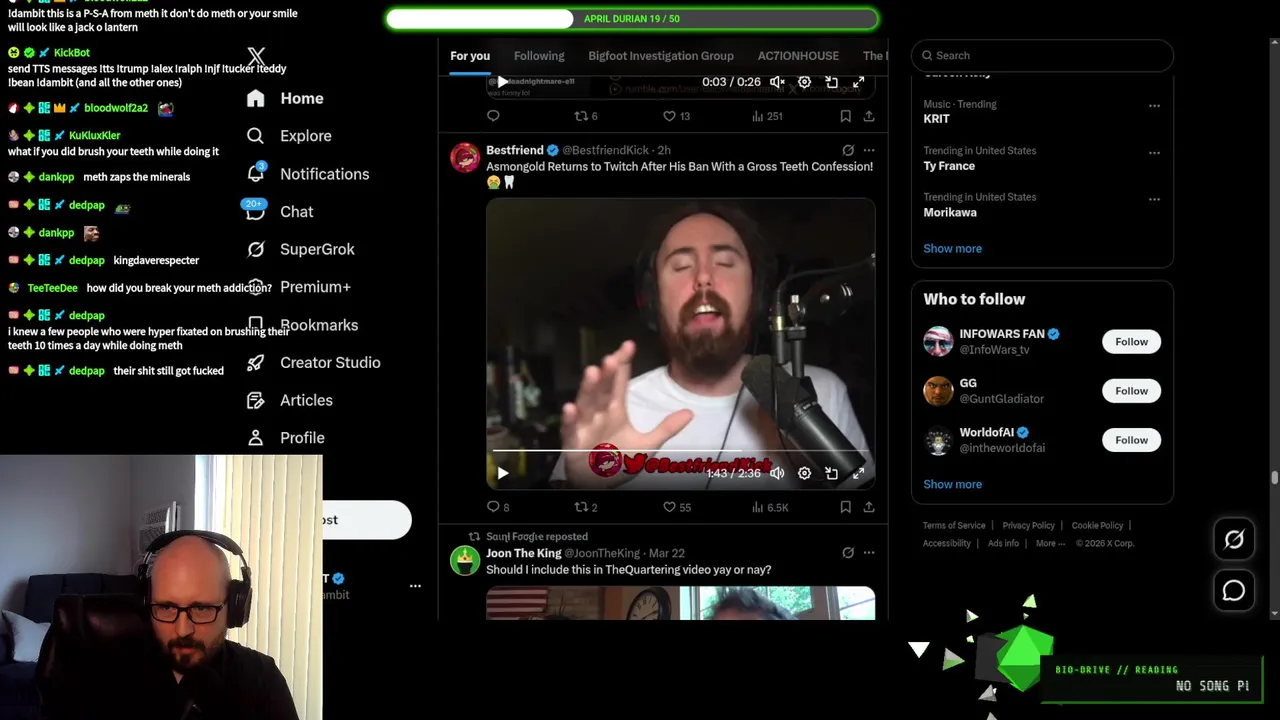This screenshot has height=720, width=1280.
Task: Enter fullscreen on Asmongold video
Action: click(x=858, y=473)
